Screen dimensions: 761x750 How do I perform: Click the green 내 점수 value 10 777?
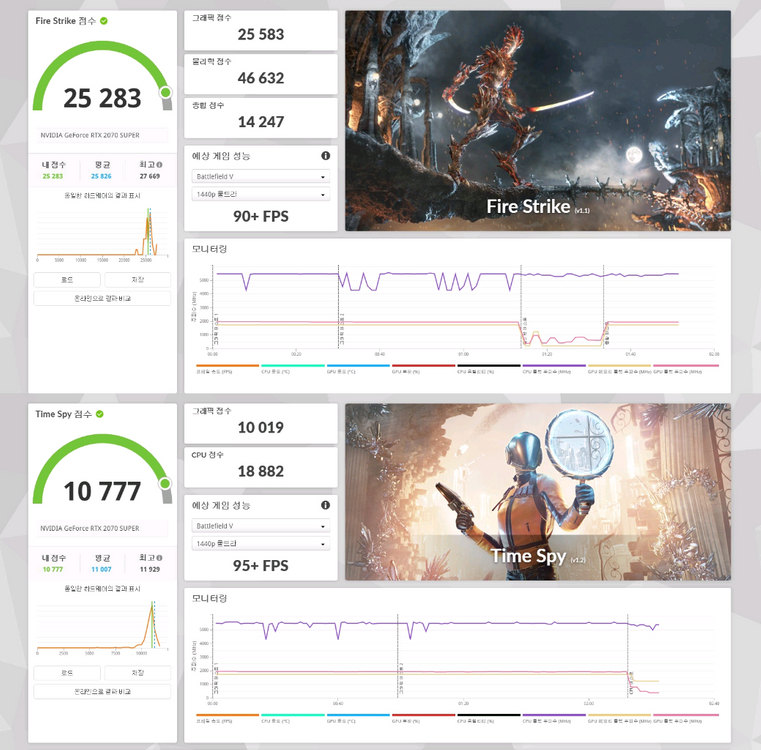(x=52, y=569)
